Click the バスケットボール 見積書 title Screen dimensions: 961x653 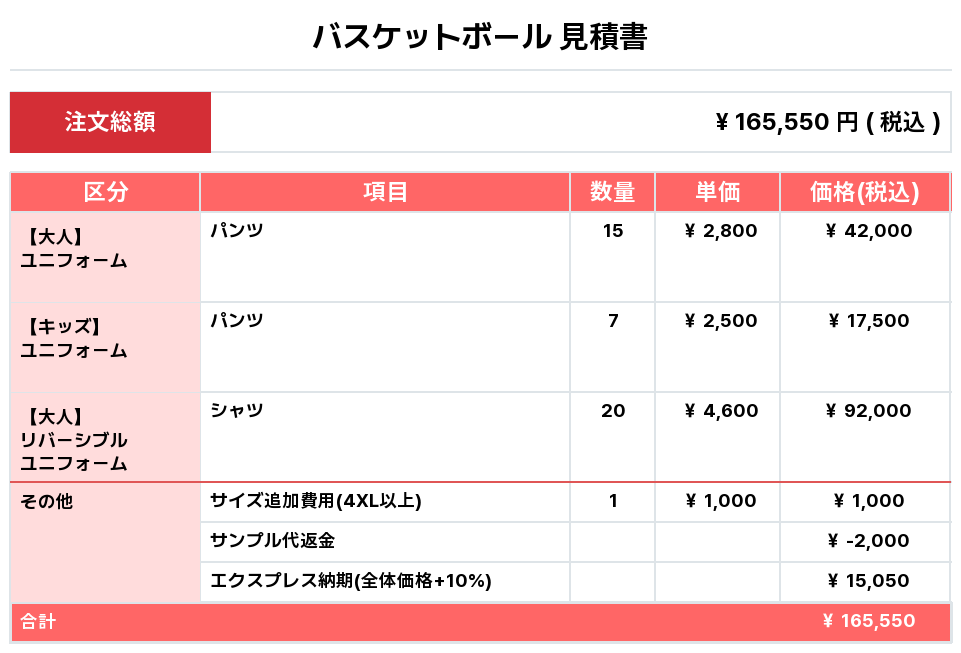(480, 37)
